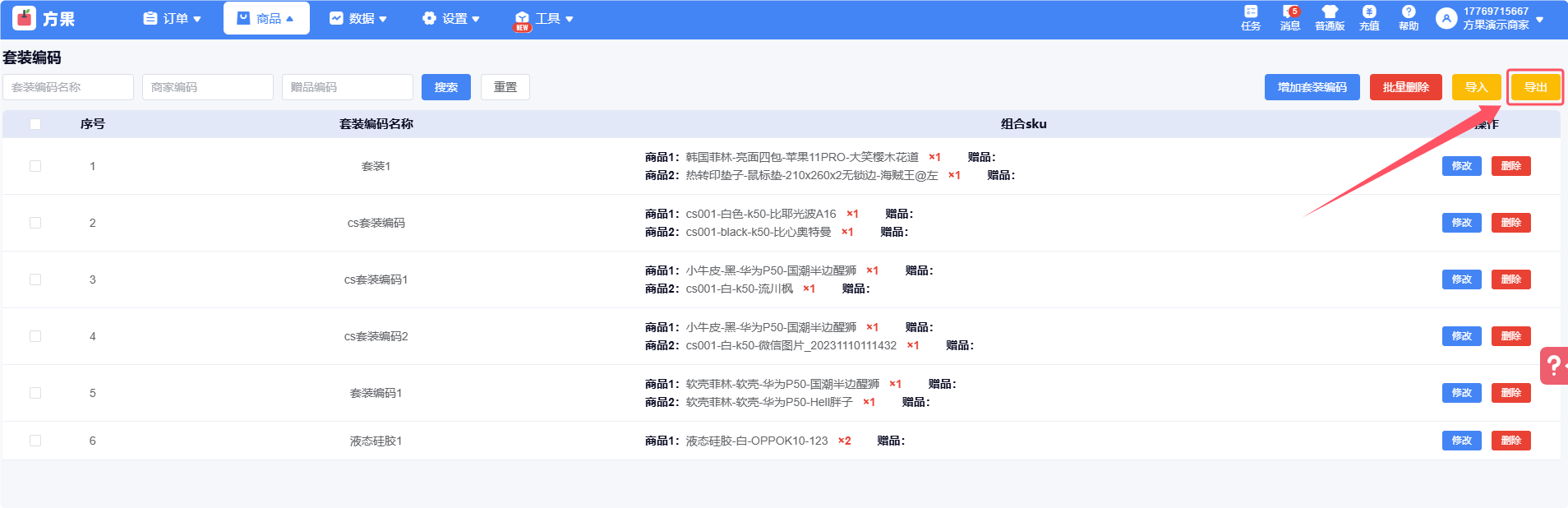Click the 套装编码 page title
This screenshot has height=508, width=1568.
[32, 58]
